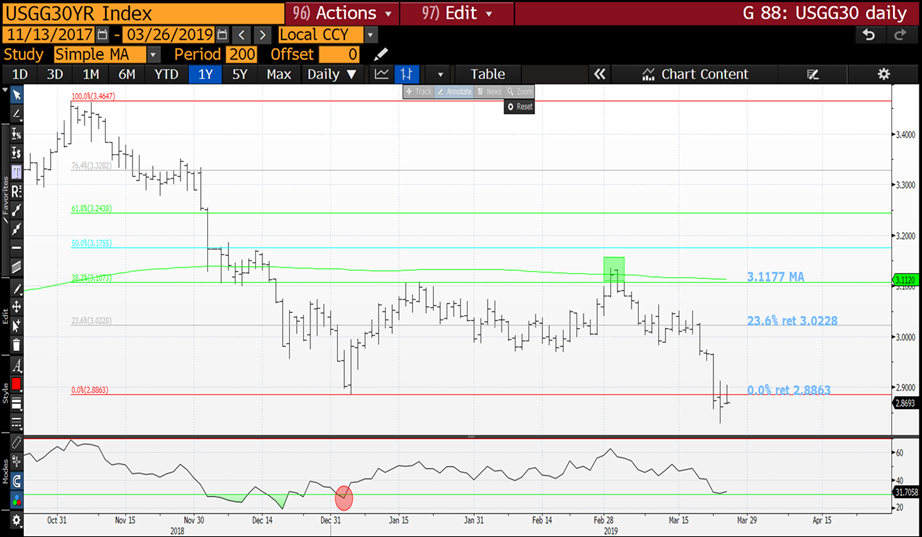Set the range to YTD
Viewport: 922px width, 537px height.
(x=165, y=74)
